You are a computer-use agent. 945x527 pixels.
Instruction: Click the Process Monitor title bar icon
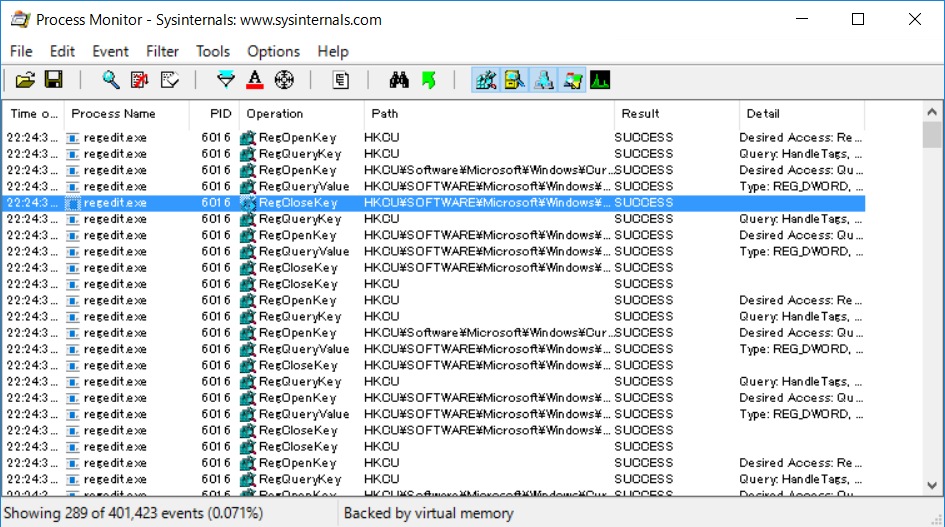tap(20, 19)
